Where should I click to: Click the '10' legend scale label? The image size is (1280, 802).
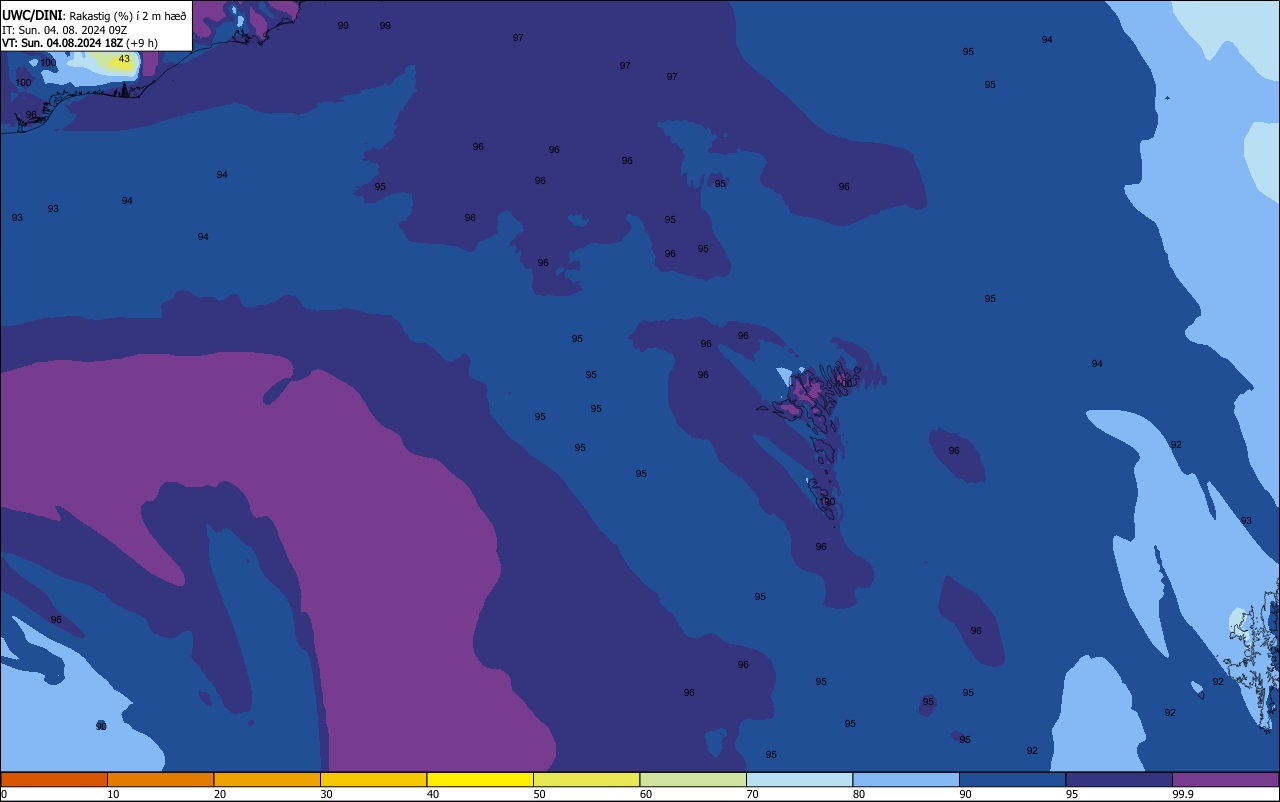(113, 794)
